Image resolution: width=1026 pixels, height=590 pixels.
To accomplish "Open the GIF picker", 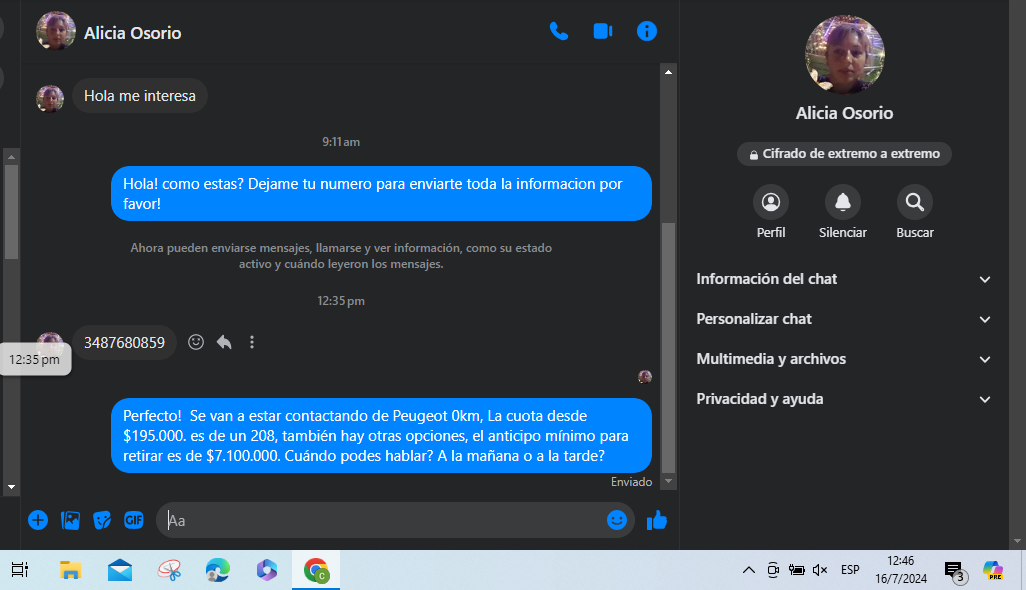I will [134, 520].
